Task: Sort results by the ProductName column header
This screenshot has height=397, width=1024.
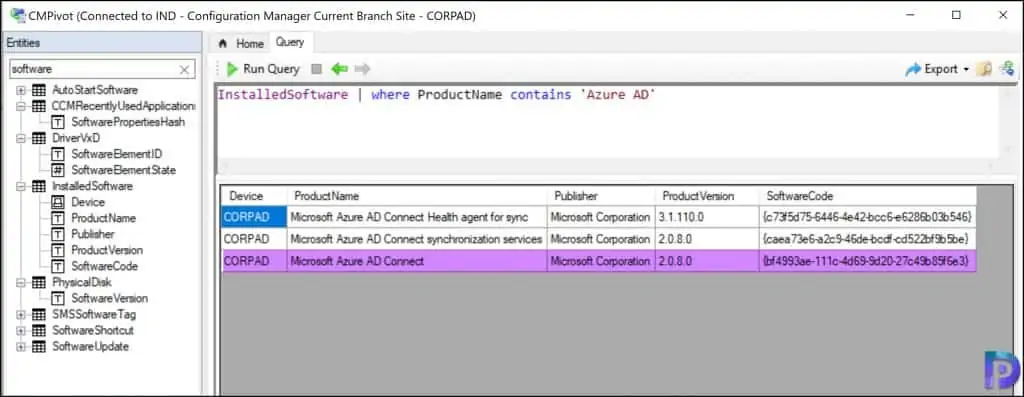Action: pyautogui.click(x=417, y=196)
